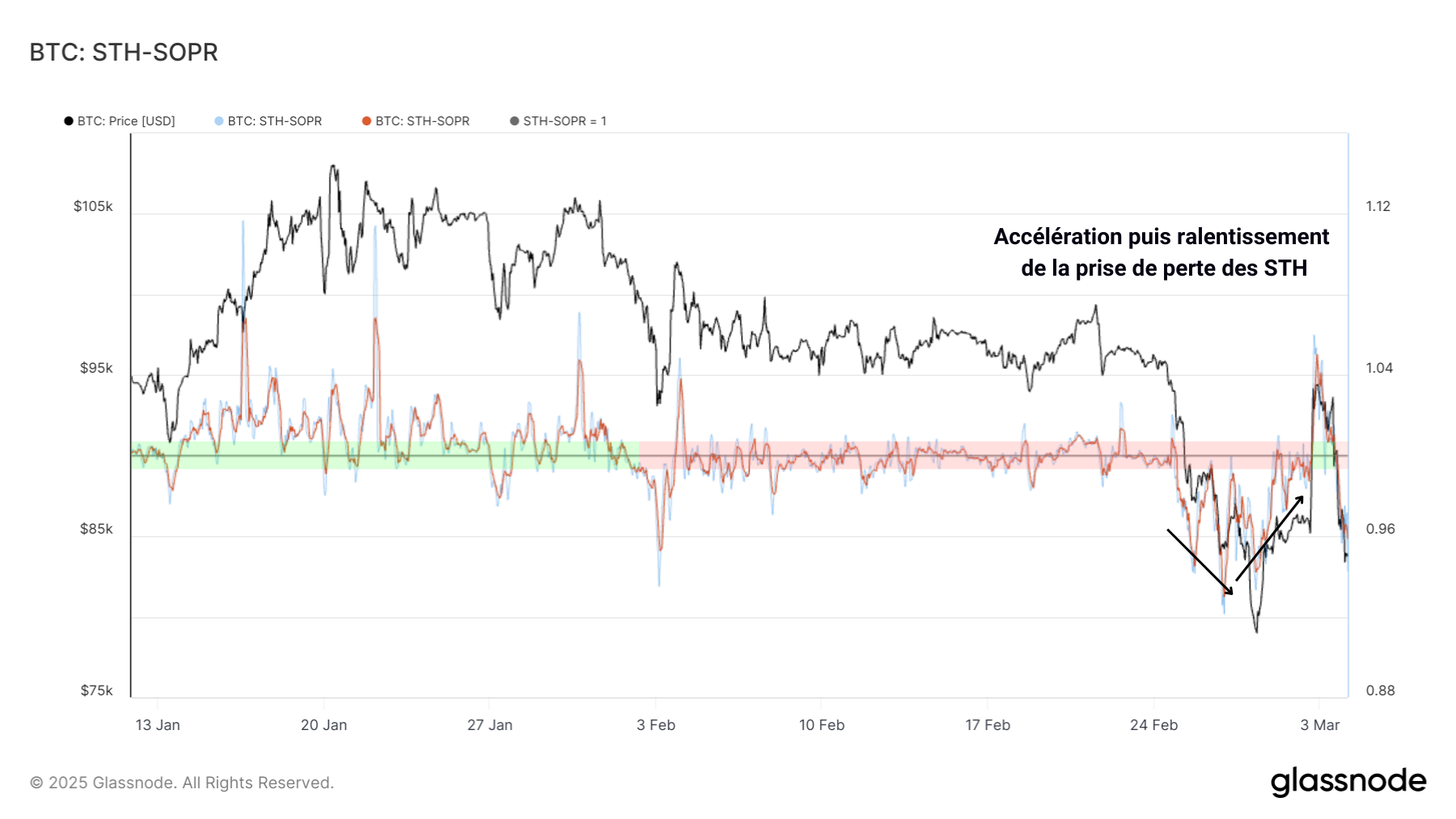The height and width of the screenshot is (819, 1456).
Task: Click the $75k price axis label
Action: tap(96, 690)
